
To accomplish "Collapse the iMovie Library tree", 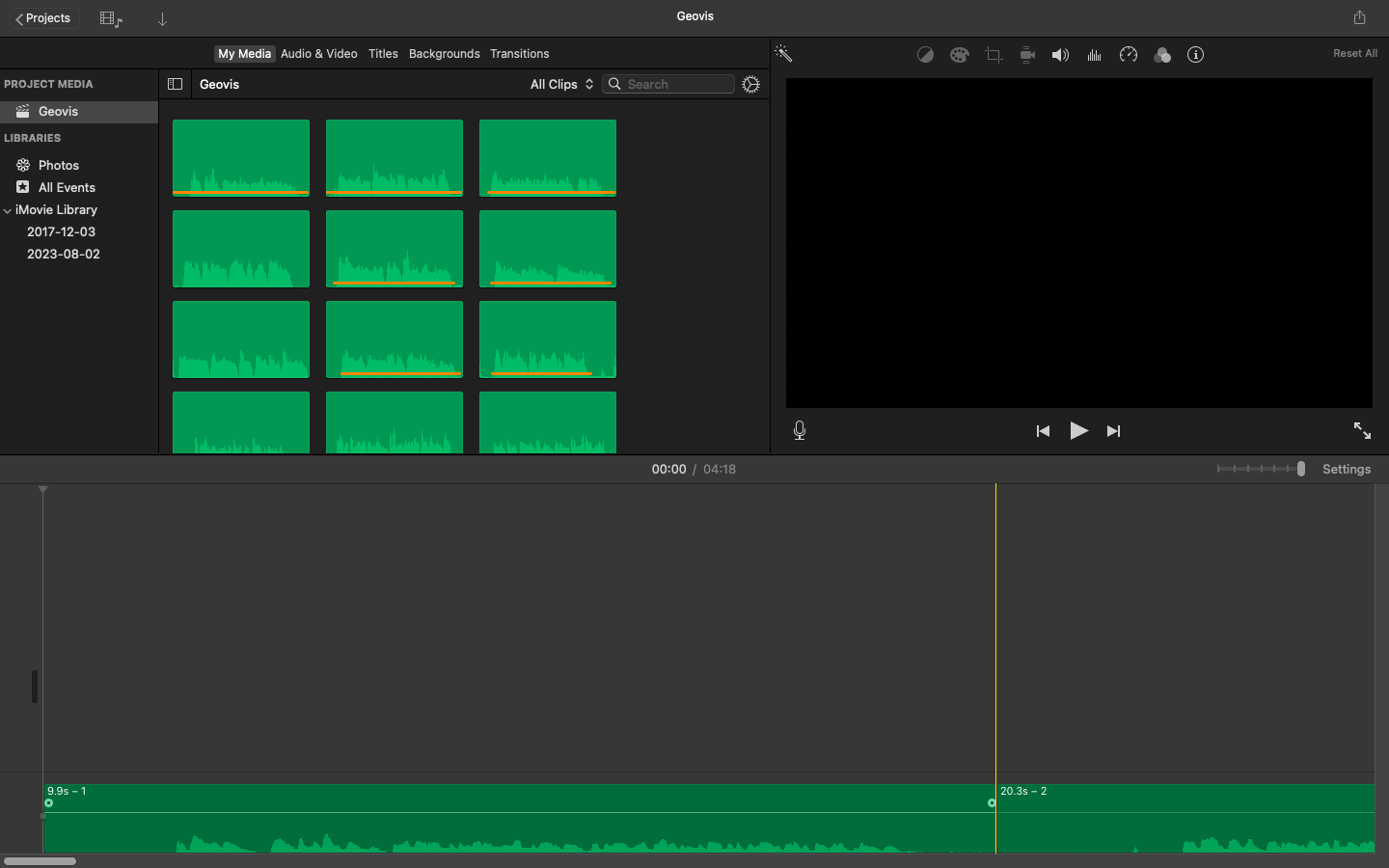I will coord(8,210).
